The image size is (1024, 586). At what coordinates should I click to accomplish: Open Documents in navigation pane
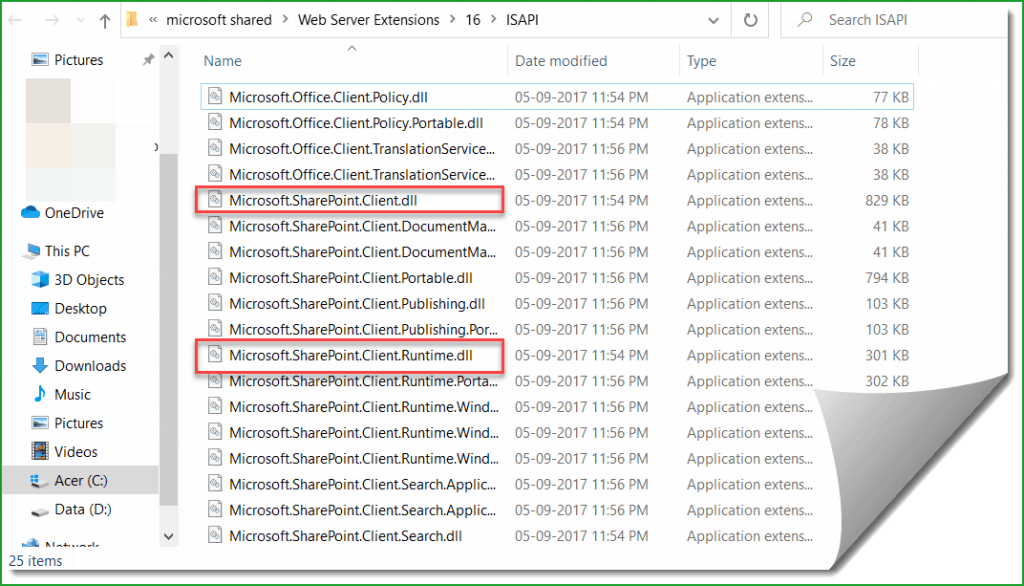(x=90, y=337)
